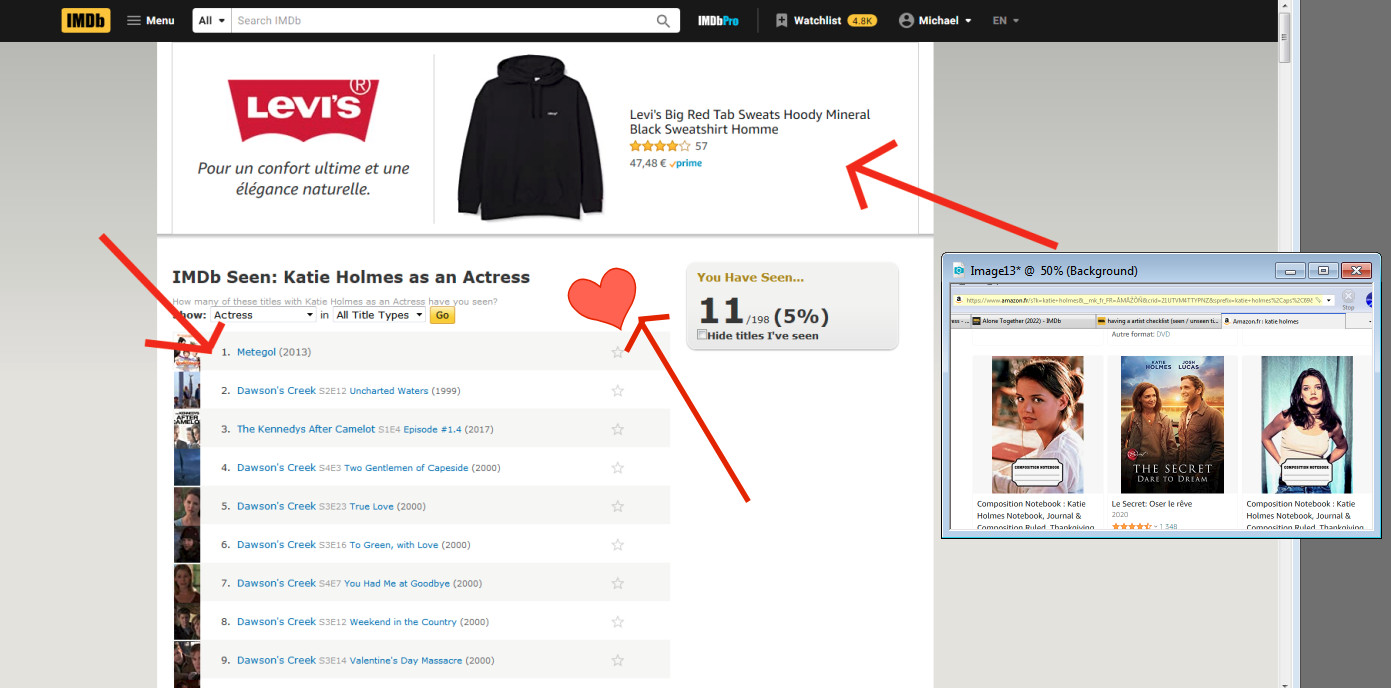Screen dimensions: 1391x688
Task: Open the Metegol title link
Action: [256, 352]
